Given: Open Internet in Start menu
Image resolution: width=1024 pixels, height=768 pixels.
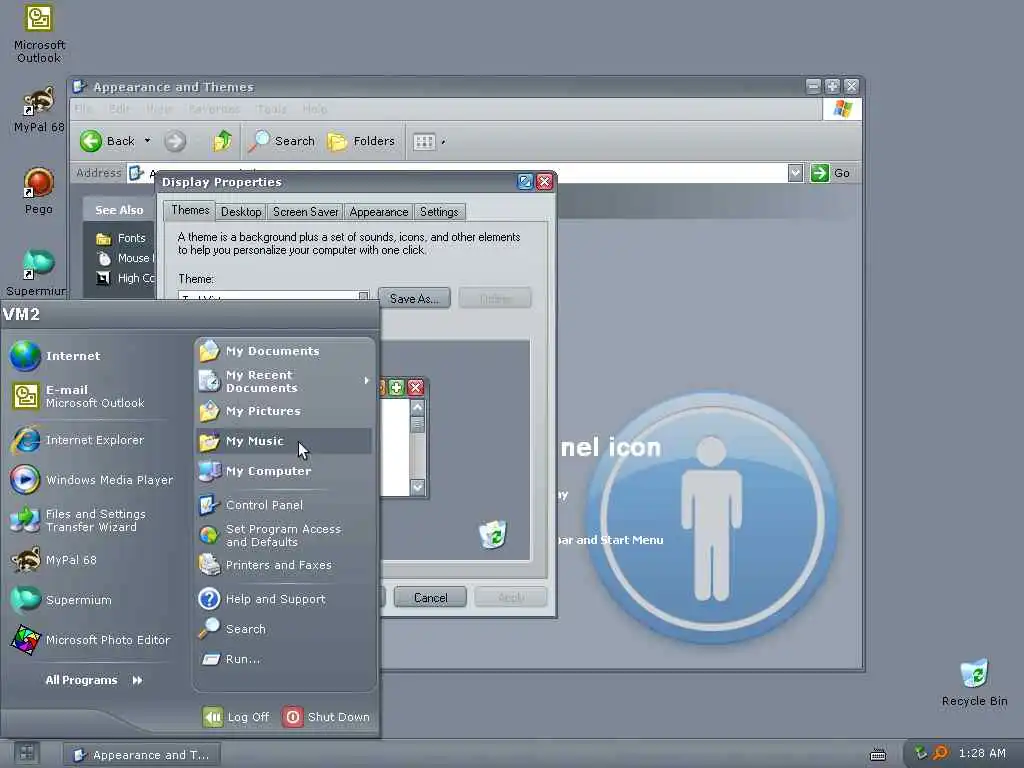Looking at the screenshot, I should 56,356.
